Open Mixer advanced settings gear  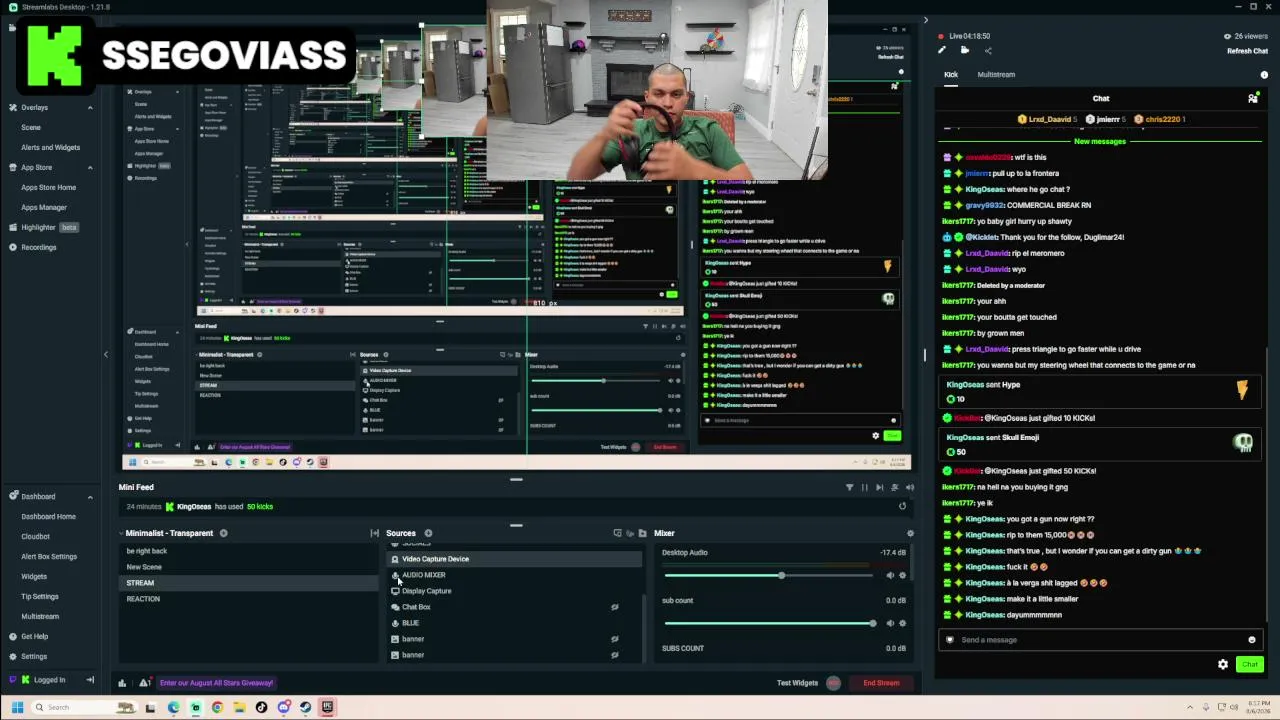click(910, 533)
